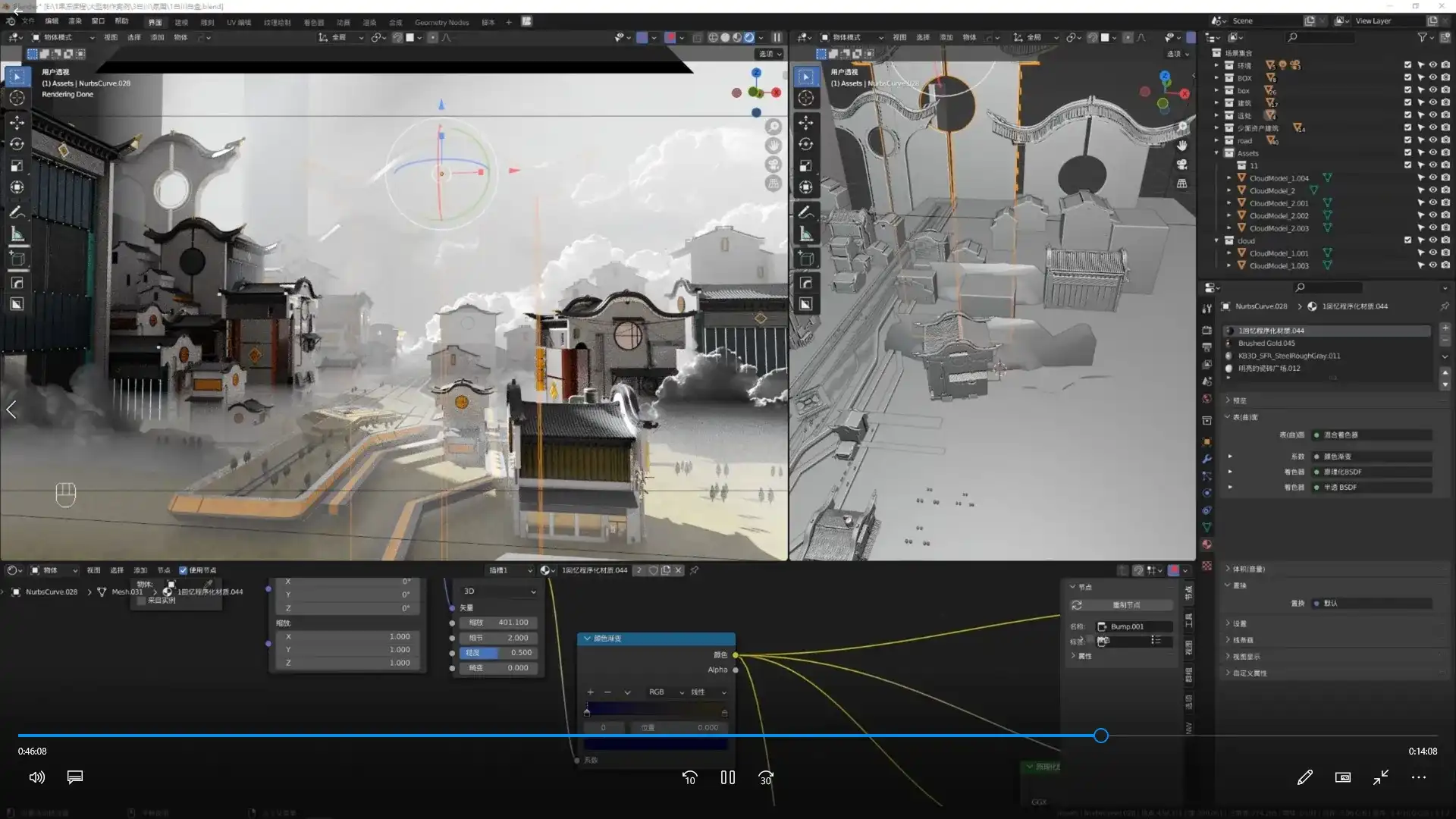Uncheck the BOX collection exclude checkbox
Screen dimensions: 1456x819
(1407, 77)
